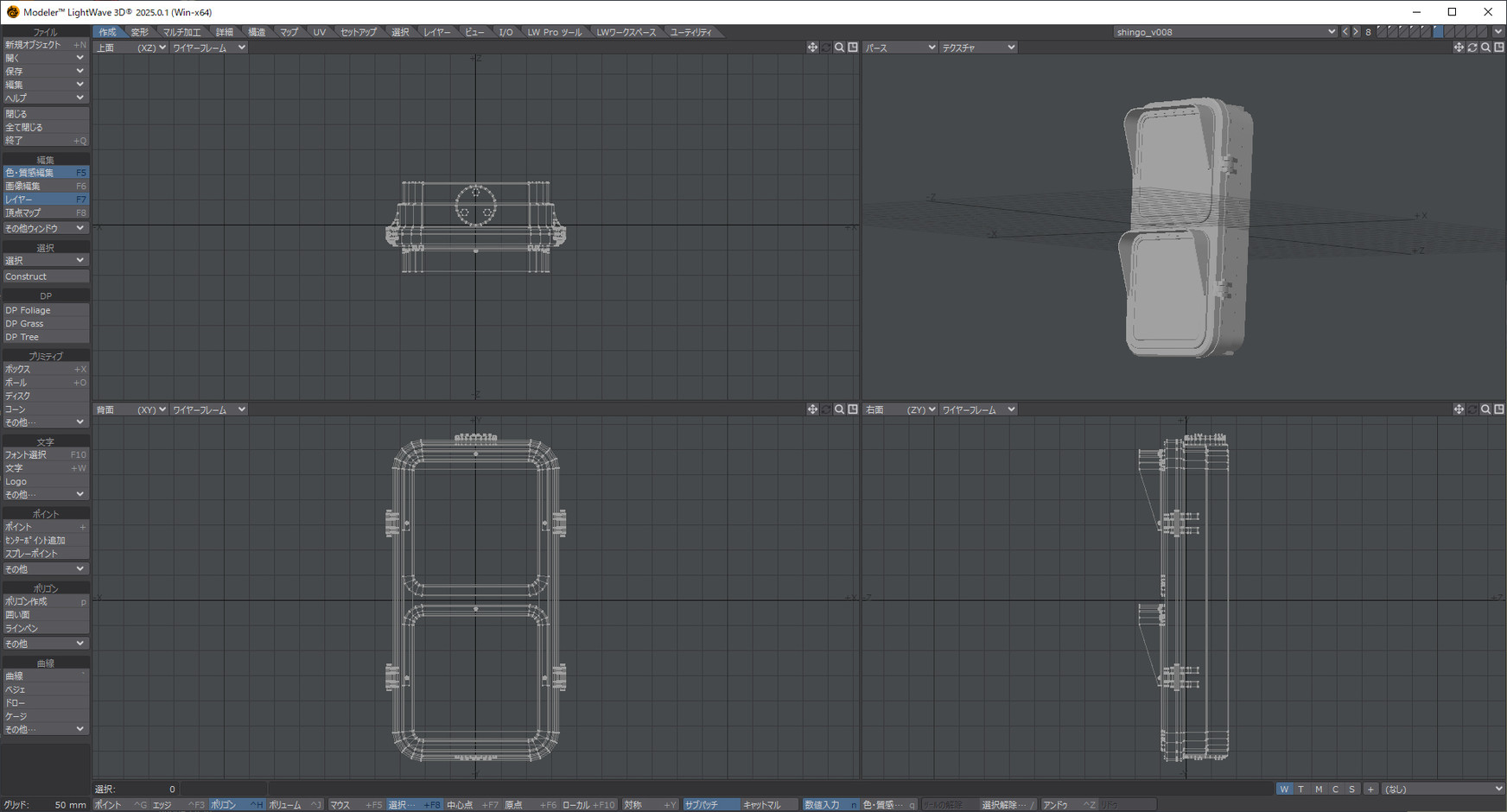1507x812 pixels.
Task: Select first layer slot in layer bank
Action: (1382, 32)
